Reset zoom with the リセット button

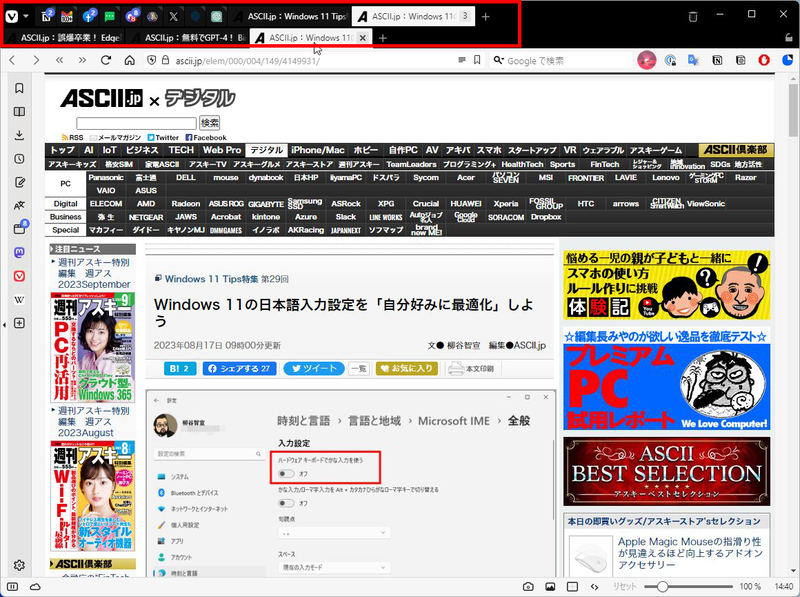tap(624, 587)
